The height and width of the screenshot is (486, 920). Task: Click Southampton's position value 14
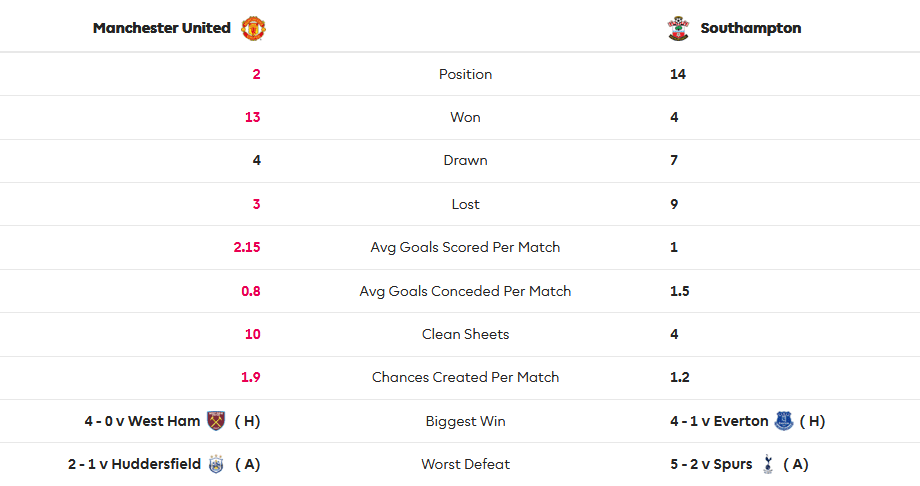click(678, 74)
